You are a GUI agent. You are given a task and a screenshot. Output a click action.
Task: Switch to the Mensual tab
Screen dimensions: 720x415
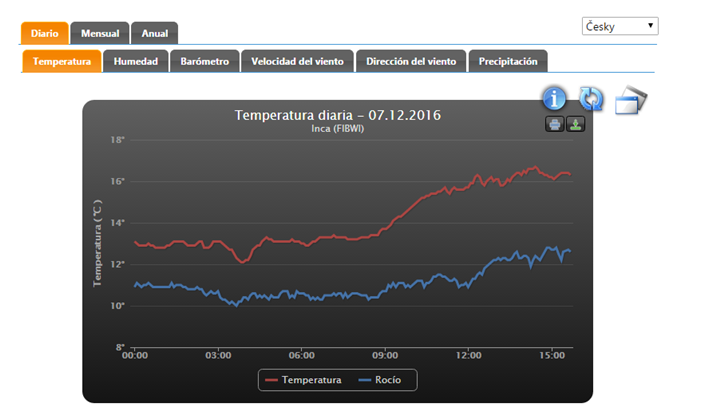99,33
